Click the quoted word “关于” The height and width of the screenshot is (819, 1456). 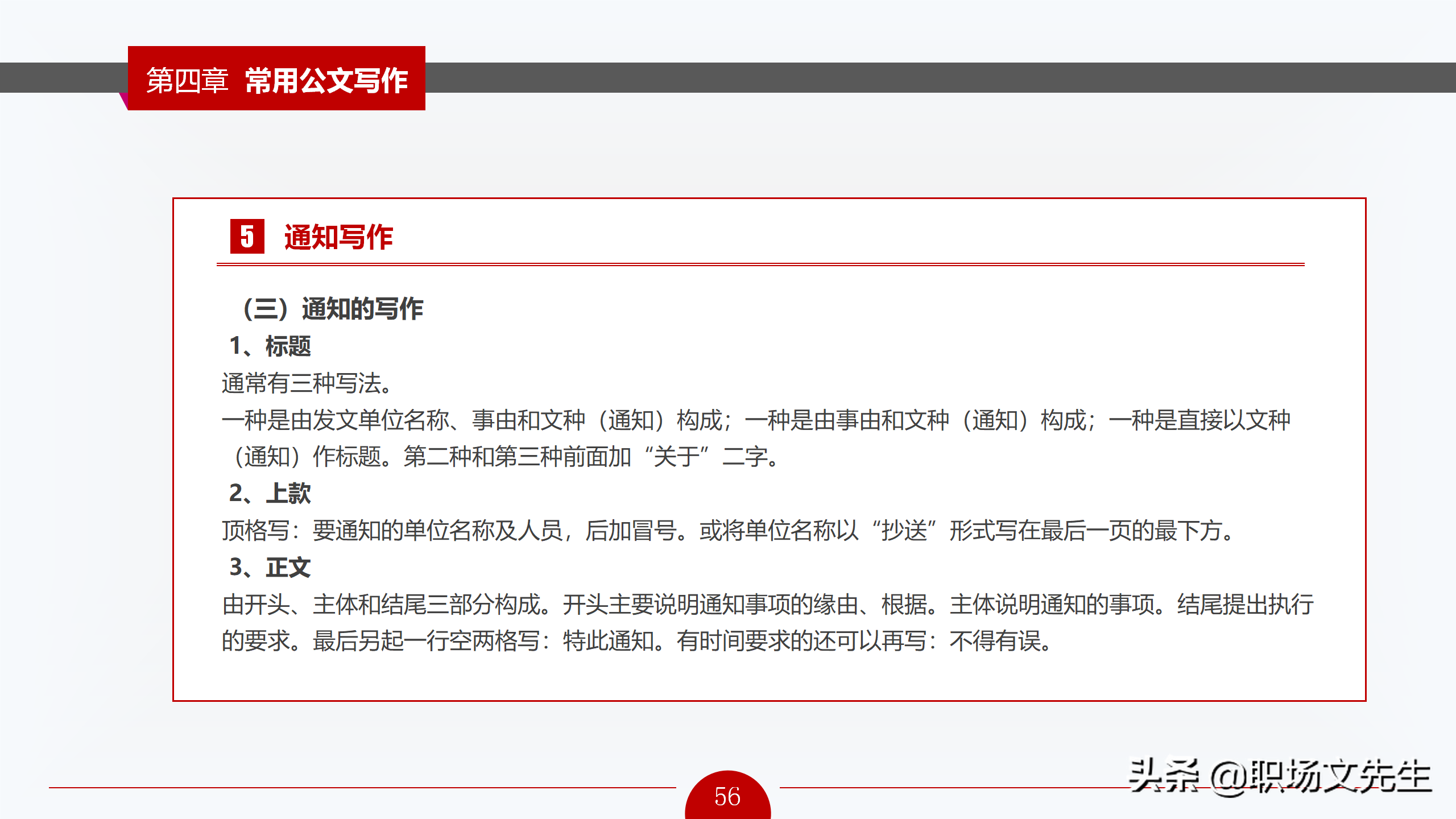coord(677,457)
